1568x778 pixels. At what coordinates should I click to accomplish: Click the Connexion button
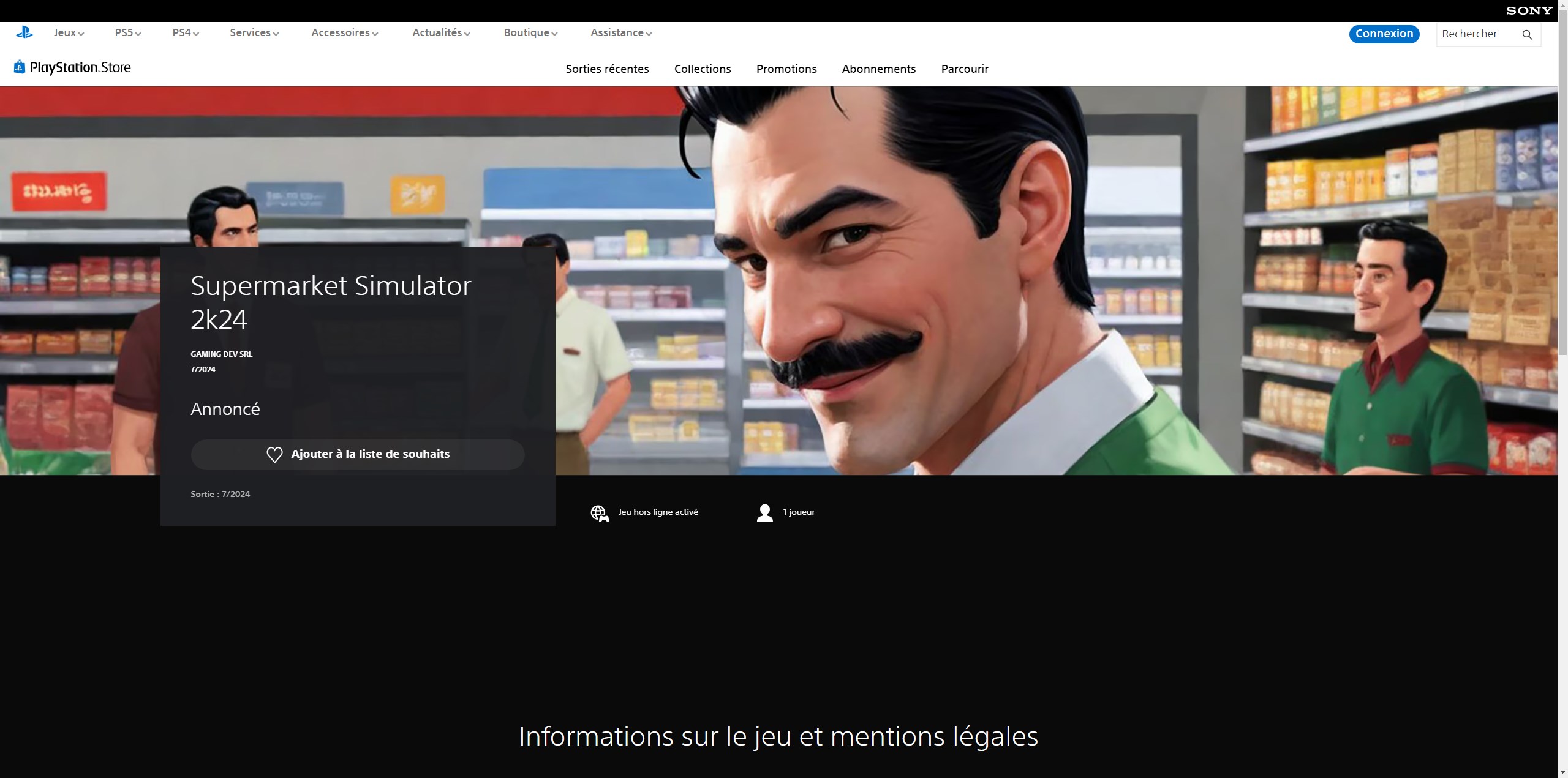point(1384,34)
